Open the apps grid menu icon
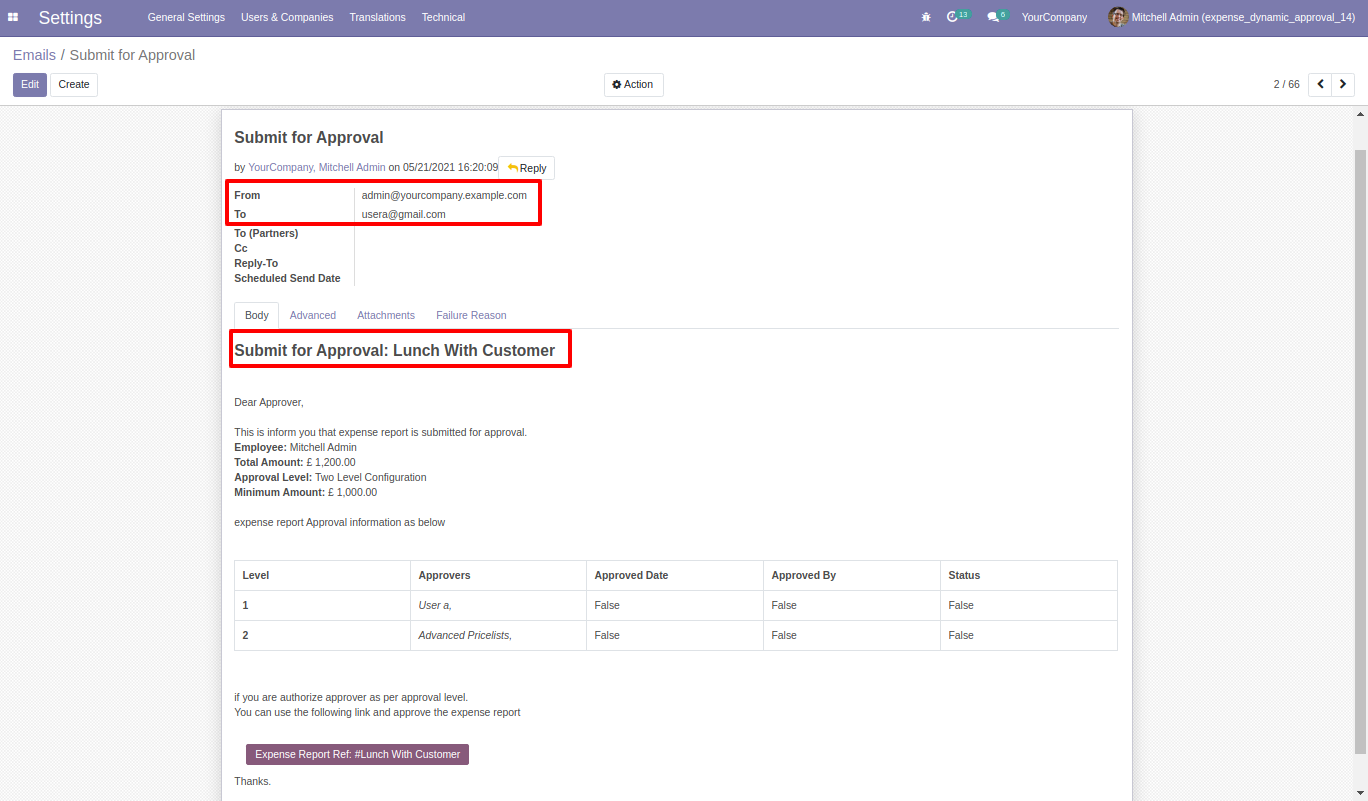 point(13,17)
